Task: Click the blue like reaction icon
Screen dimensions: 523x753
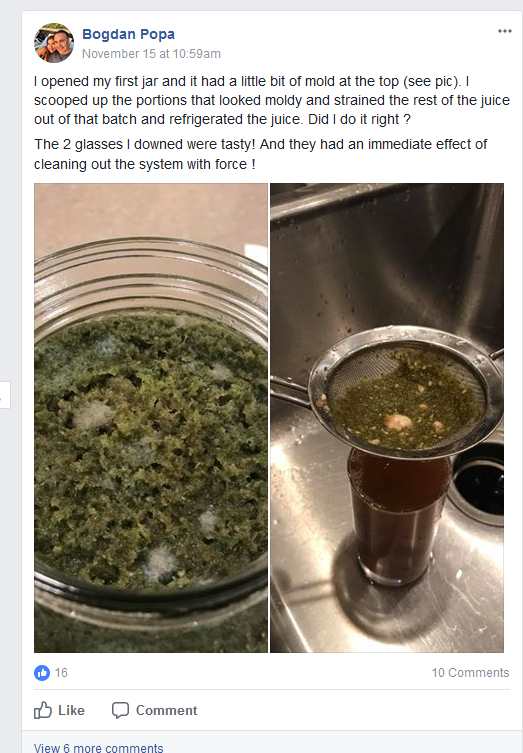Action: pyautogui.click(x=42, y=673)
